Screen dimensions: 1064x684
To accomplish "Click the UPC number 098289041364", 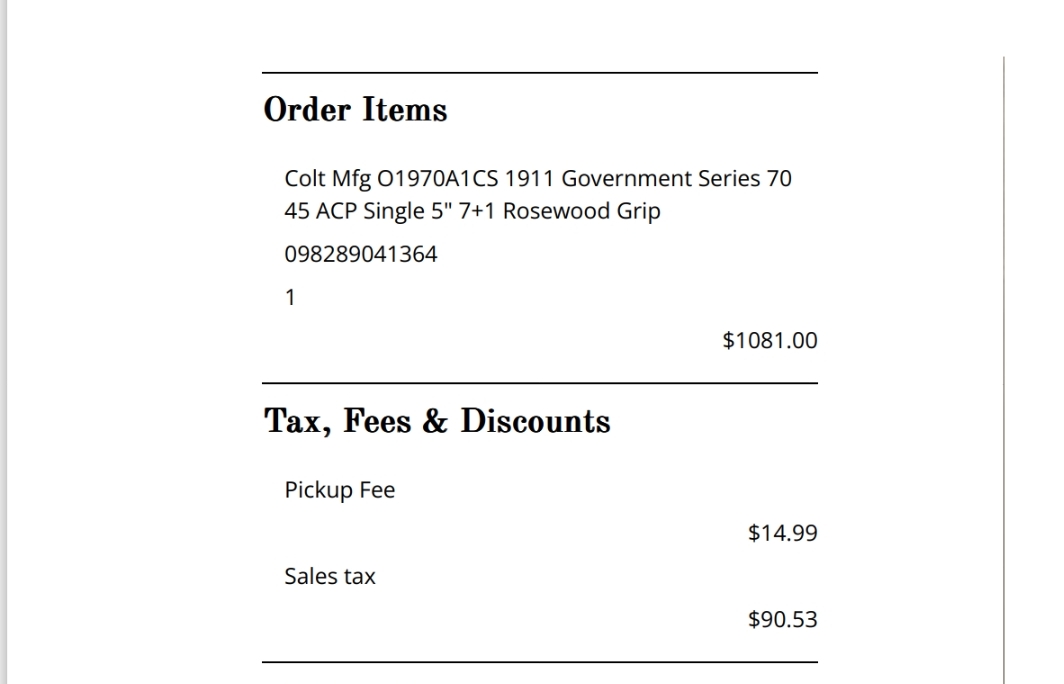I will click(361, 254).
